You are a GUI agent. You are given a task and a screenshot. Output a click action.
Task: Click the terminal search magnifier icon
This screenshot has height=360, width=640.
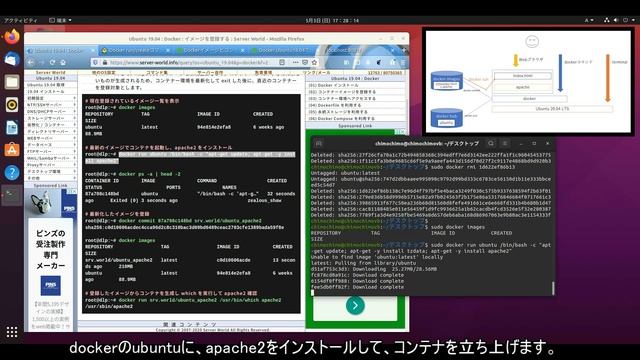491,143
